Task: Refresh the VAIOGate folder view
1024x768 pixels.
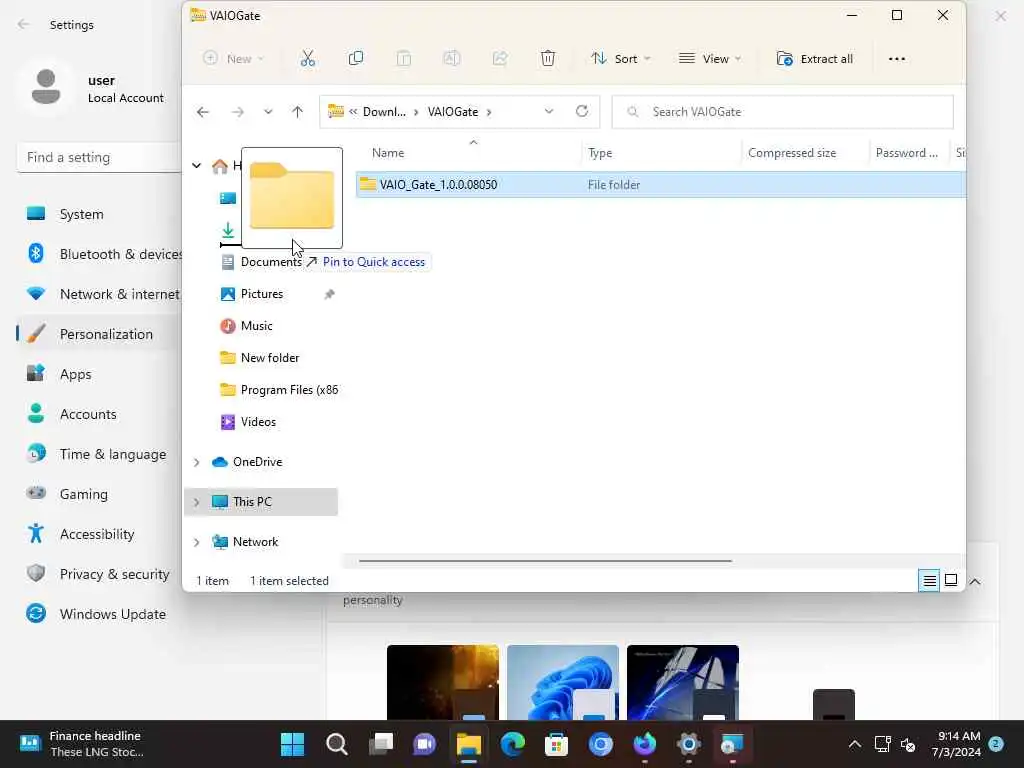Action: click(582, 111)
